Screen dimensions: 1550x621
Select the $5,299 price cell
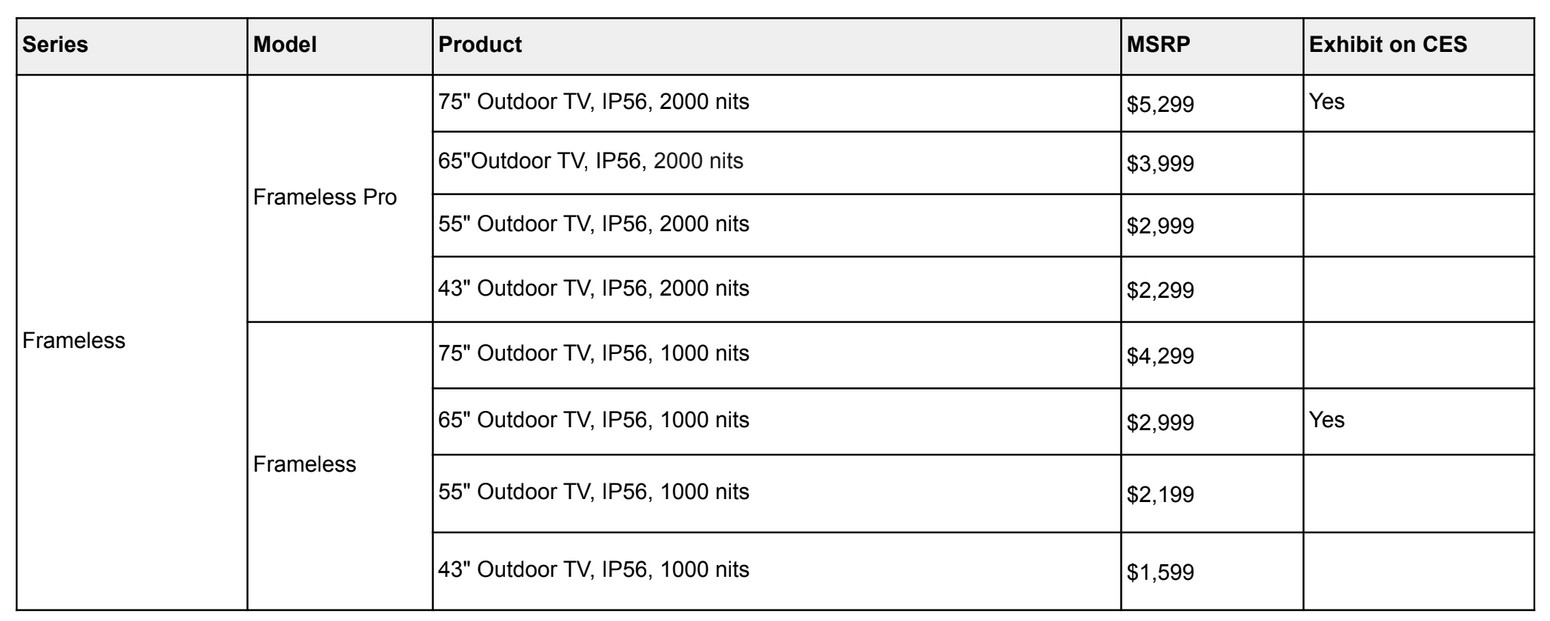pyautogui.click(x=1160, y=104)
